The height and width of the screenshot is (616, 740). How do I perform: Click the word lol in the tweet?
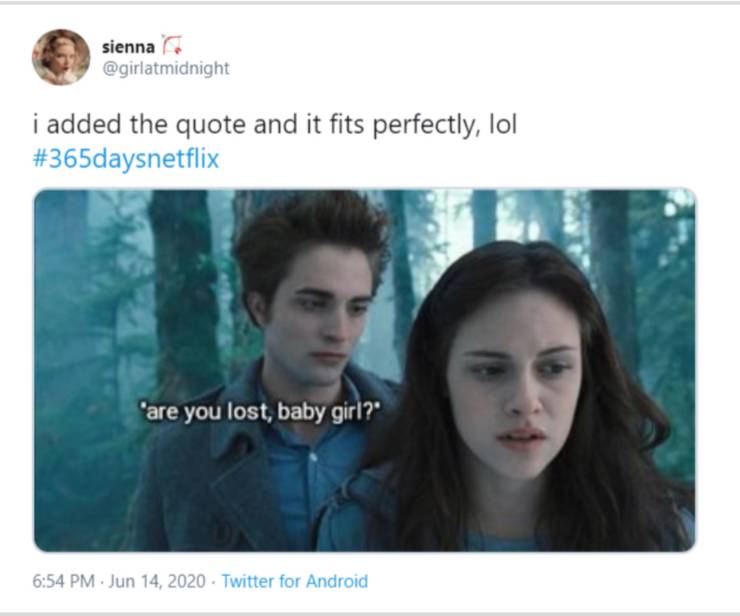click(503, 125)
